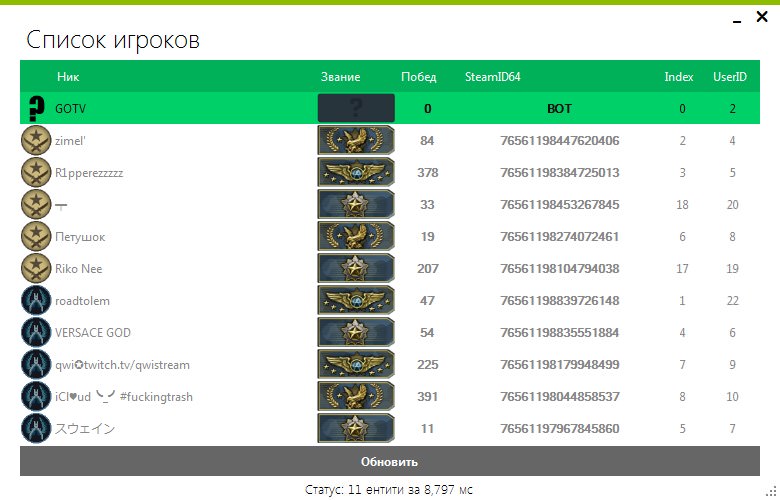Minimize the Список игроков window
This screenshot has width=780, height=500.
[737, 21]
